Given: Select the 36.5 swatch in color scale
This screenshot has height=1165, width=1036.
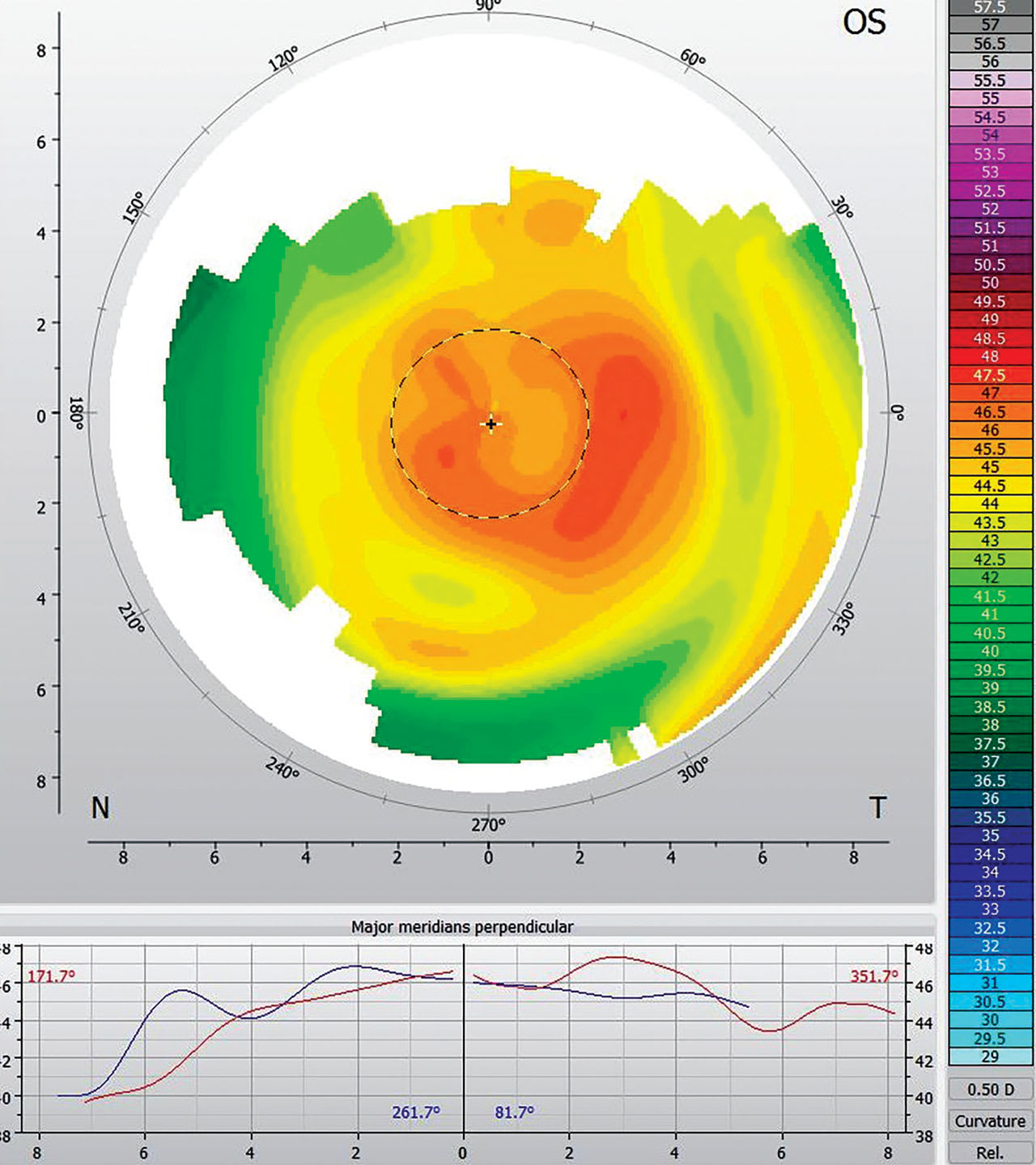Looking at the screenshot, I should pyautogui.click(x=991, y=780).
